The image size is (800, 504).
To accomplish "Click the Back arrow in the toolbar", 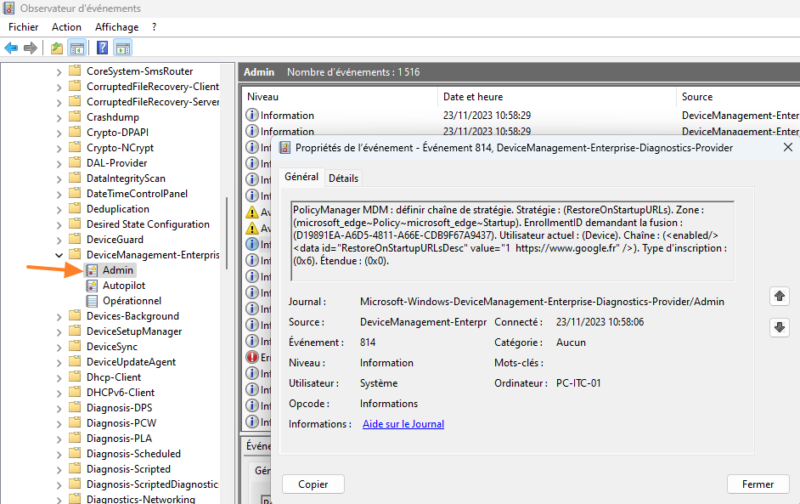I will click(x=11, y=47).
